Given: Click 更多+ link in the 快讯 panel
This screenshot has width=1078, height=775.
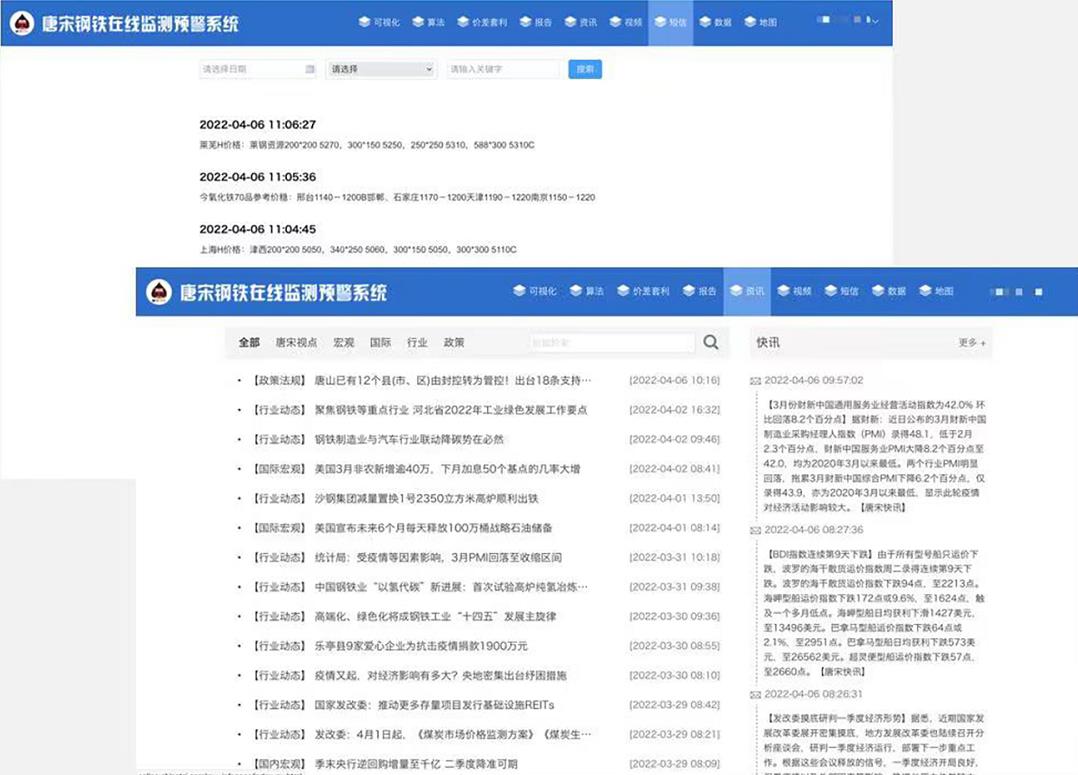Looking at the screenshot, I should click(x=971, y=343).
